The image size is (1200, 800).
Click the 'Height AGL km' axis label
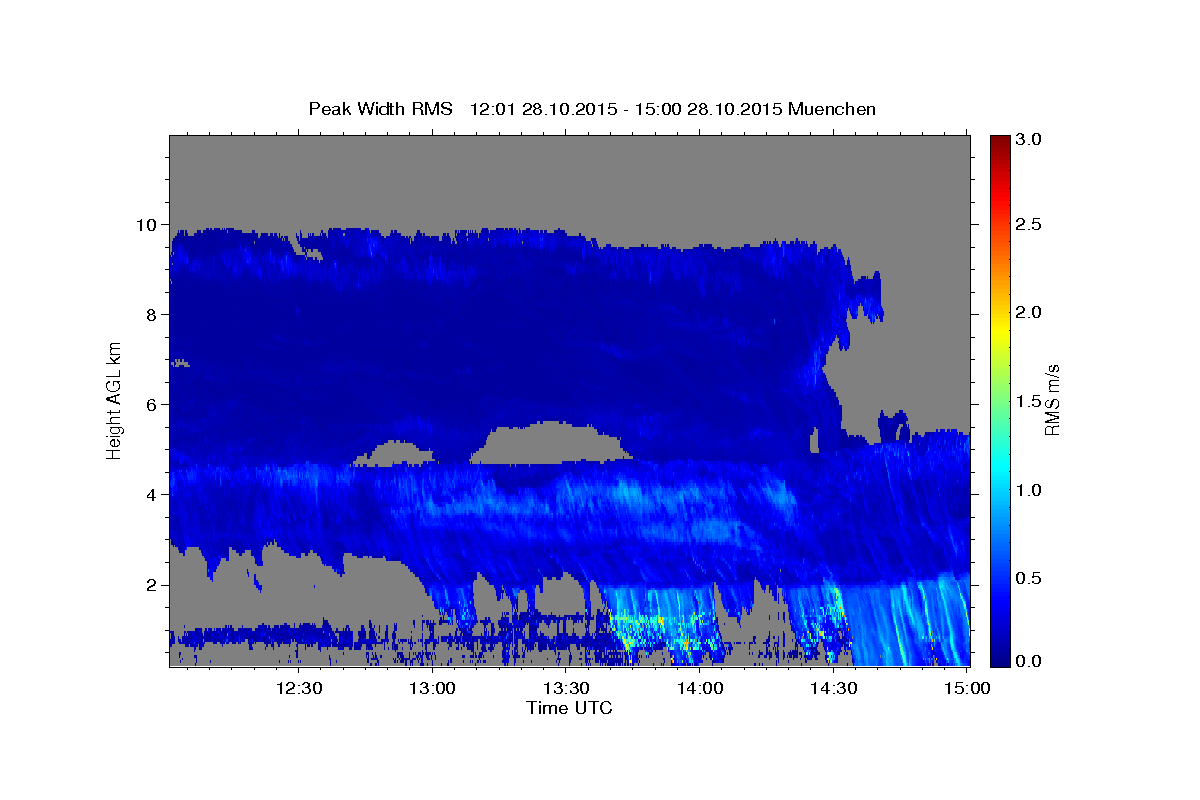pos(114,399)
